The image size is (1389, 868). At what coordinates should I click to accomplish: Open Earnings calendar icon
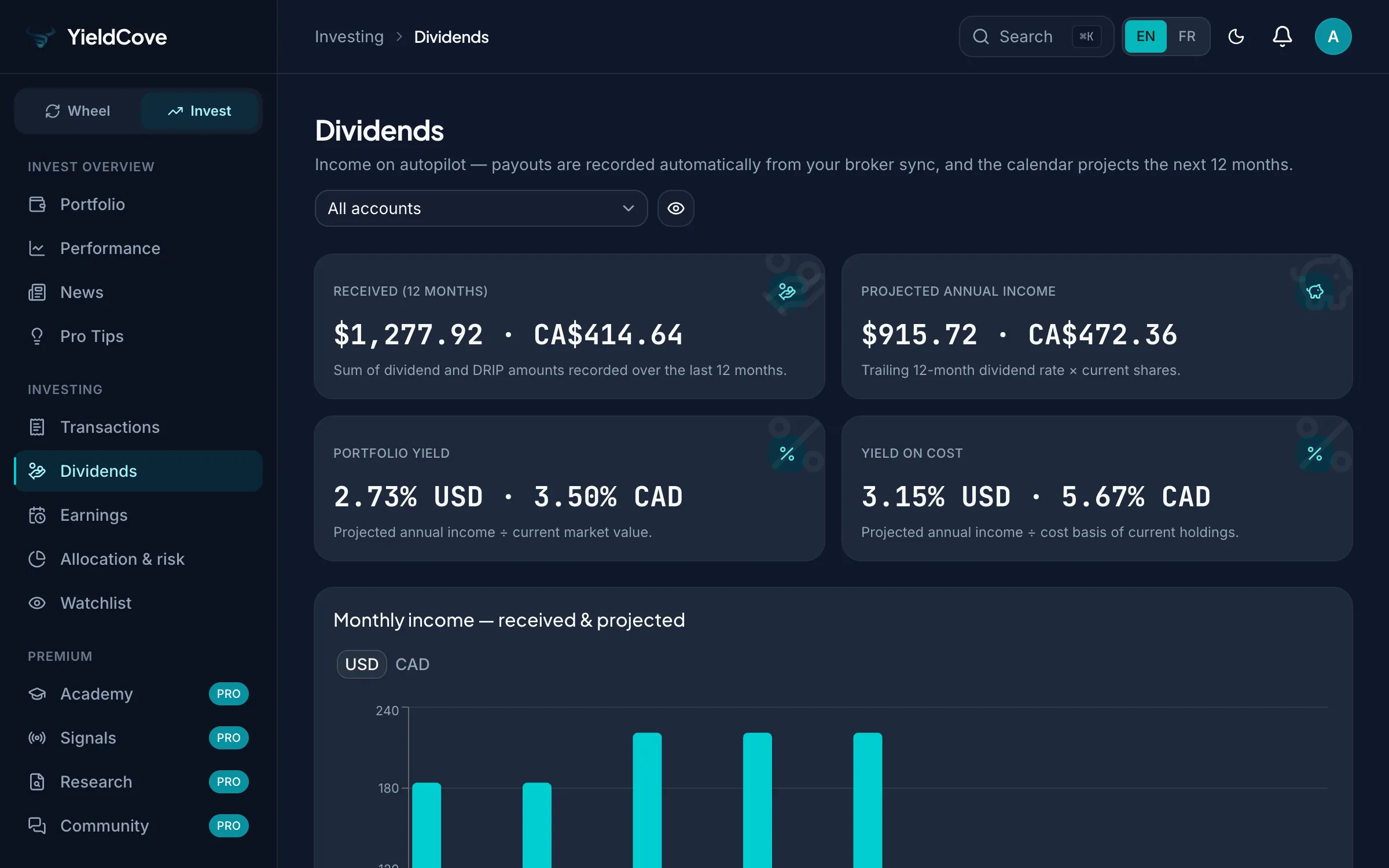(x=37, y=515)
